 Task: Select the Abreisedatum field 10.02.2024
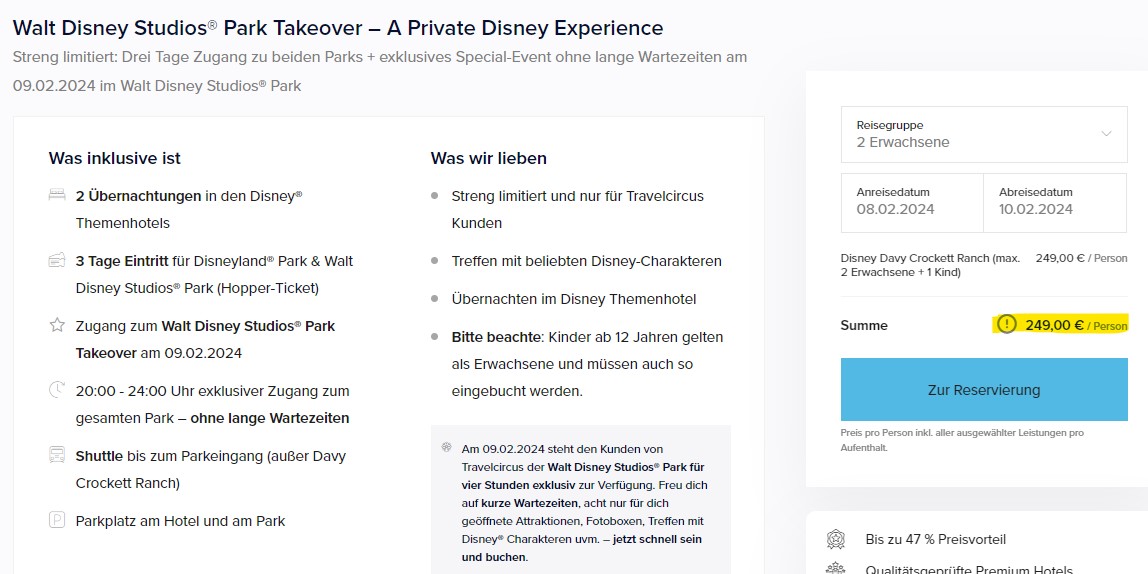pyautogui.click(x=1055, y=201)
